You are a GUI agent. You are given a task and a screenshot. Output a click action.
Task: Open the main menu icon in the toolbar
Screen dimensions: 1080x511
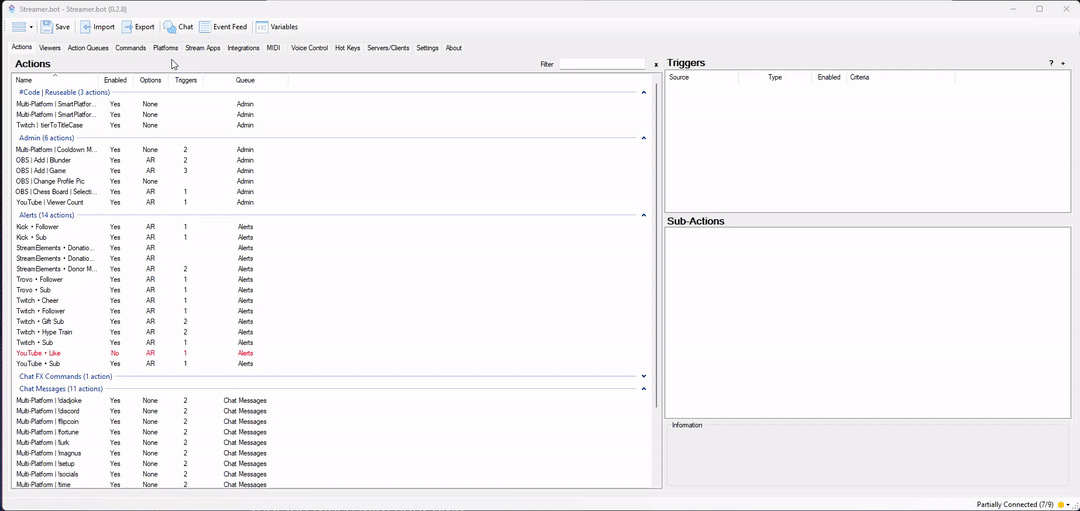pos(19,27)
